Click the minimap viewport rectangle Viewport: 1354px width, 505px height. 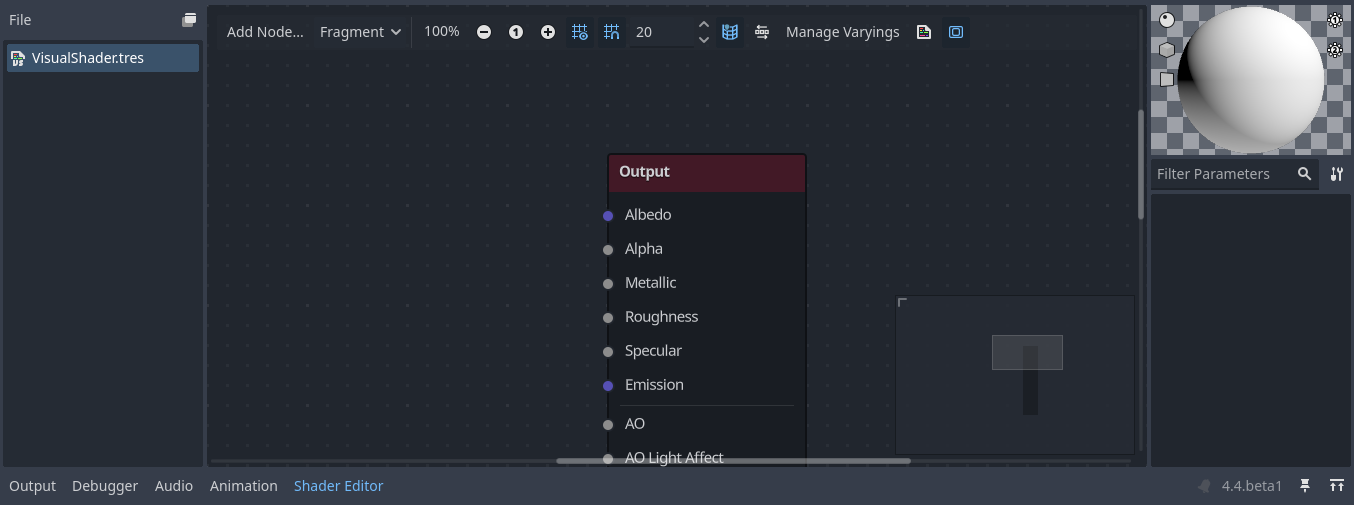pyautogui.click(x=1027, y=352)
